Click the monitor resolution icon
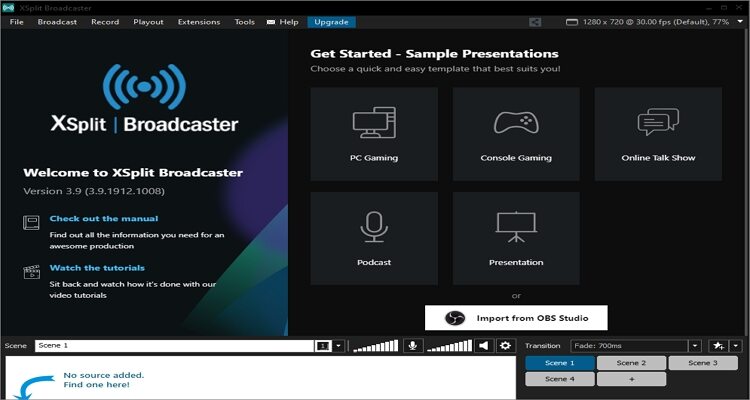 pyautogui.click(x=572, y=22)
